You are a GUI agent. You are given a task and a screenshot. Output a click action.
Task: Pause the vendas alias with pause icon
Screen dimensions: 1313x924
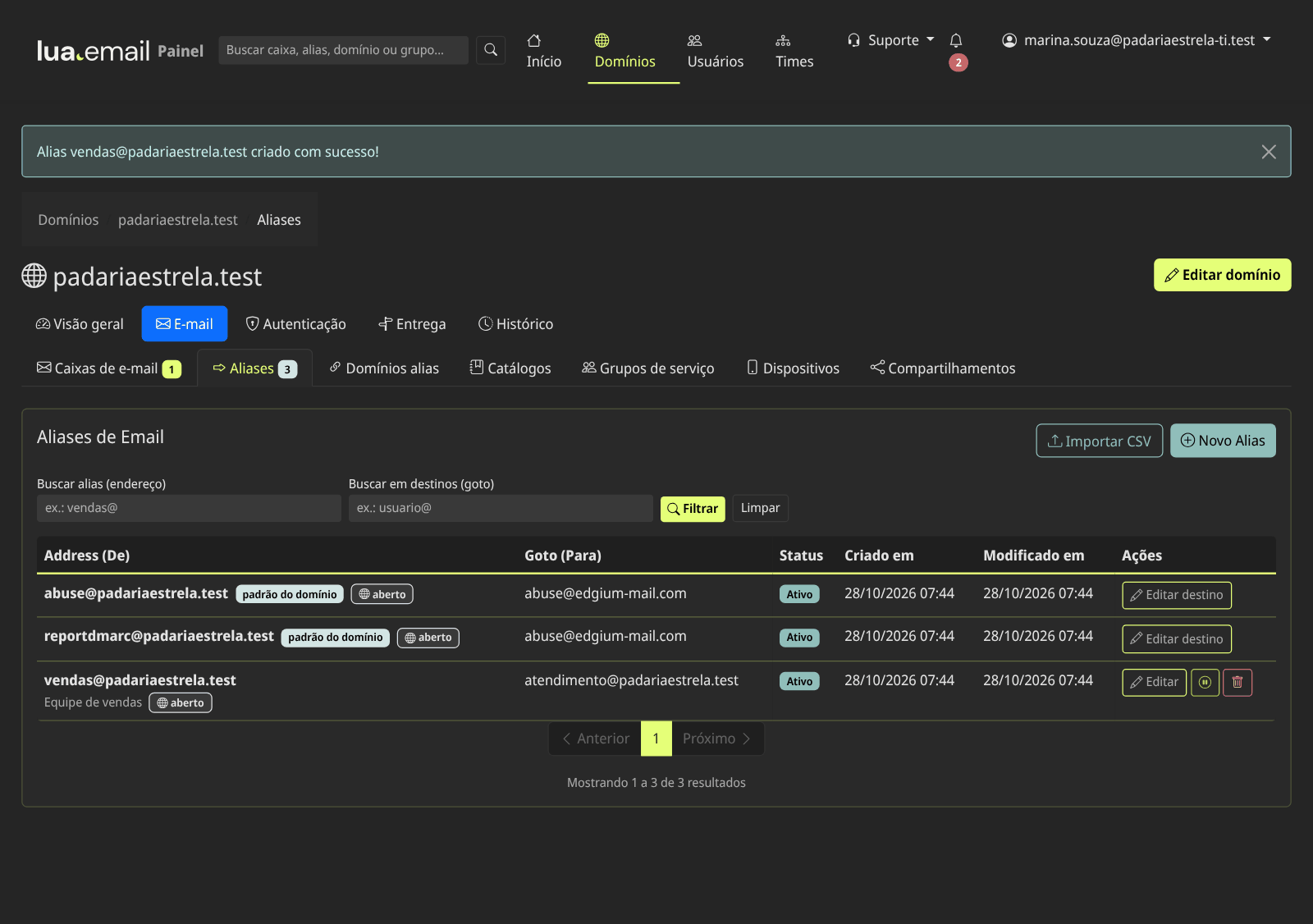coord(1205,683)
